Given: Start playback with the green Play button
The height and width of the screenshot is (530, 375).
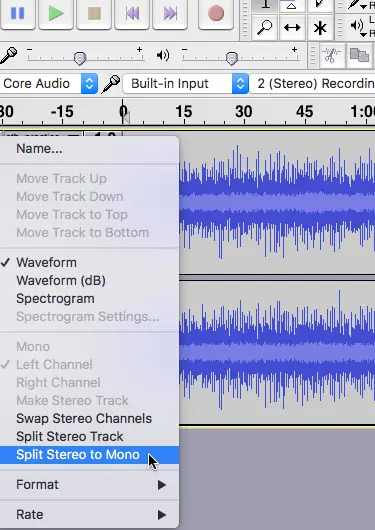Looking at the screenshot, I should click(56, 14).
